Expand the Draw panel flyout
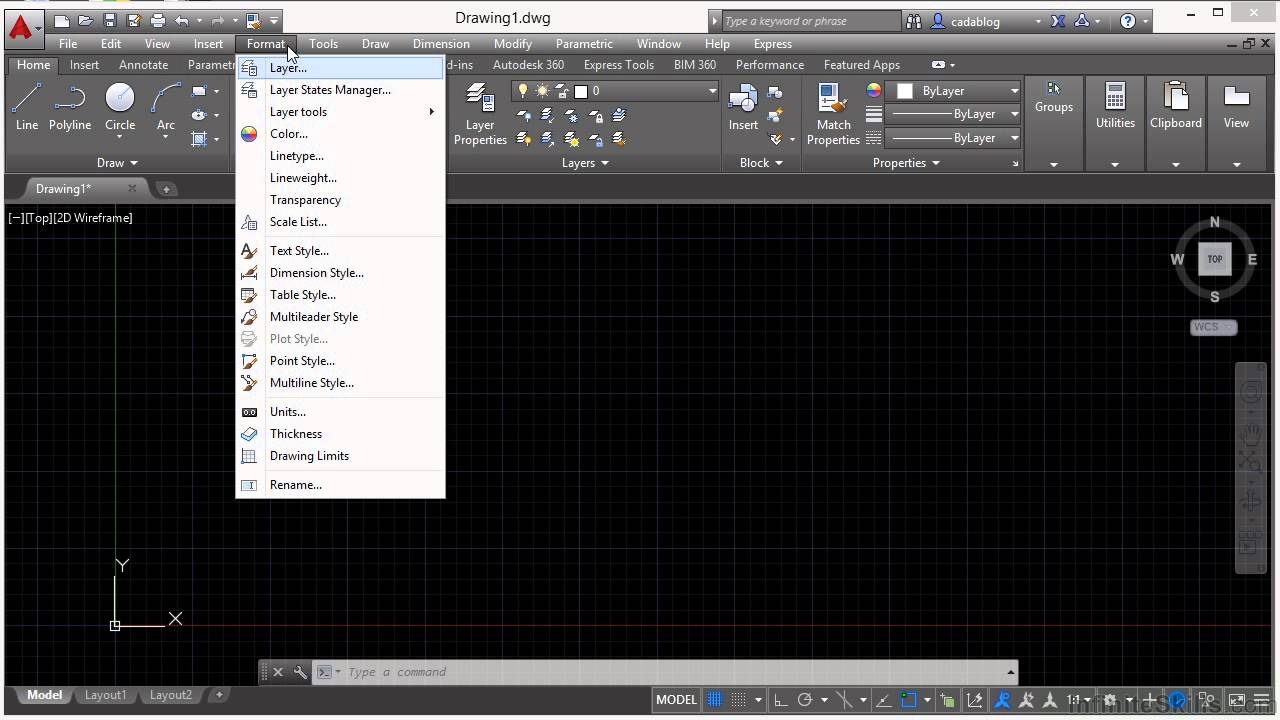 point(118,163)
